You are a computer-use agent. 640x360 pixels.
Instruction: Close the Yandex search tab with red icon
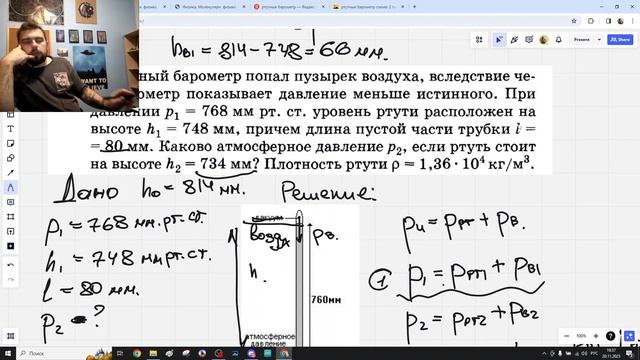point(323,7)
